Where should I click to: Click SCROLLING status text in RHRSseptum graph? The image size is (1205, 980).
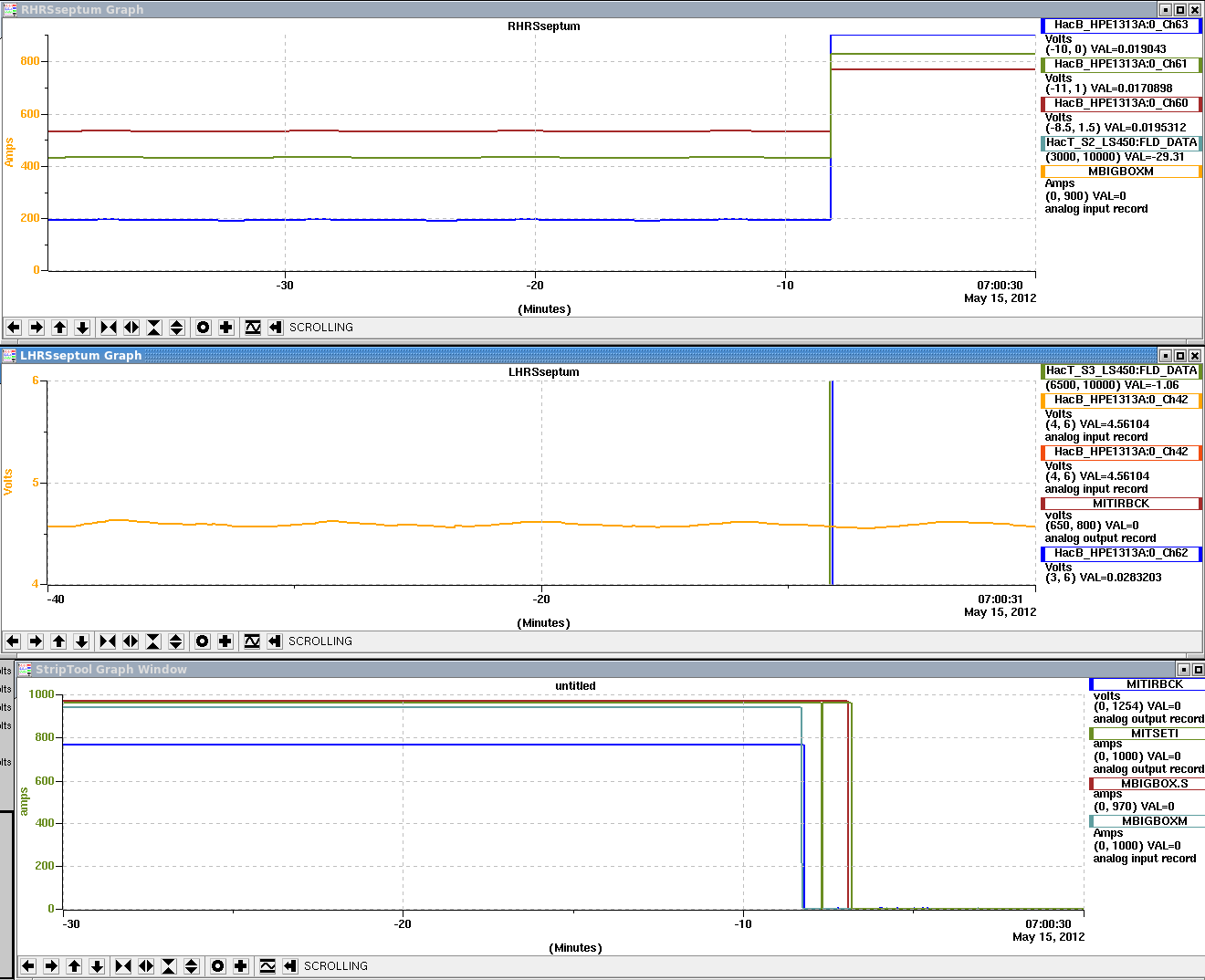pos(321,328)
